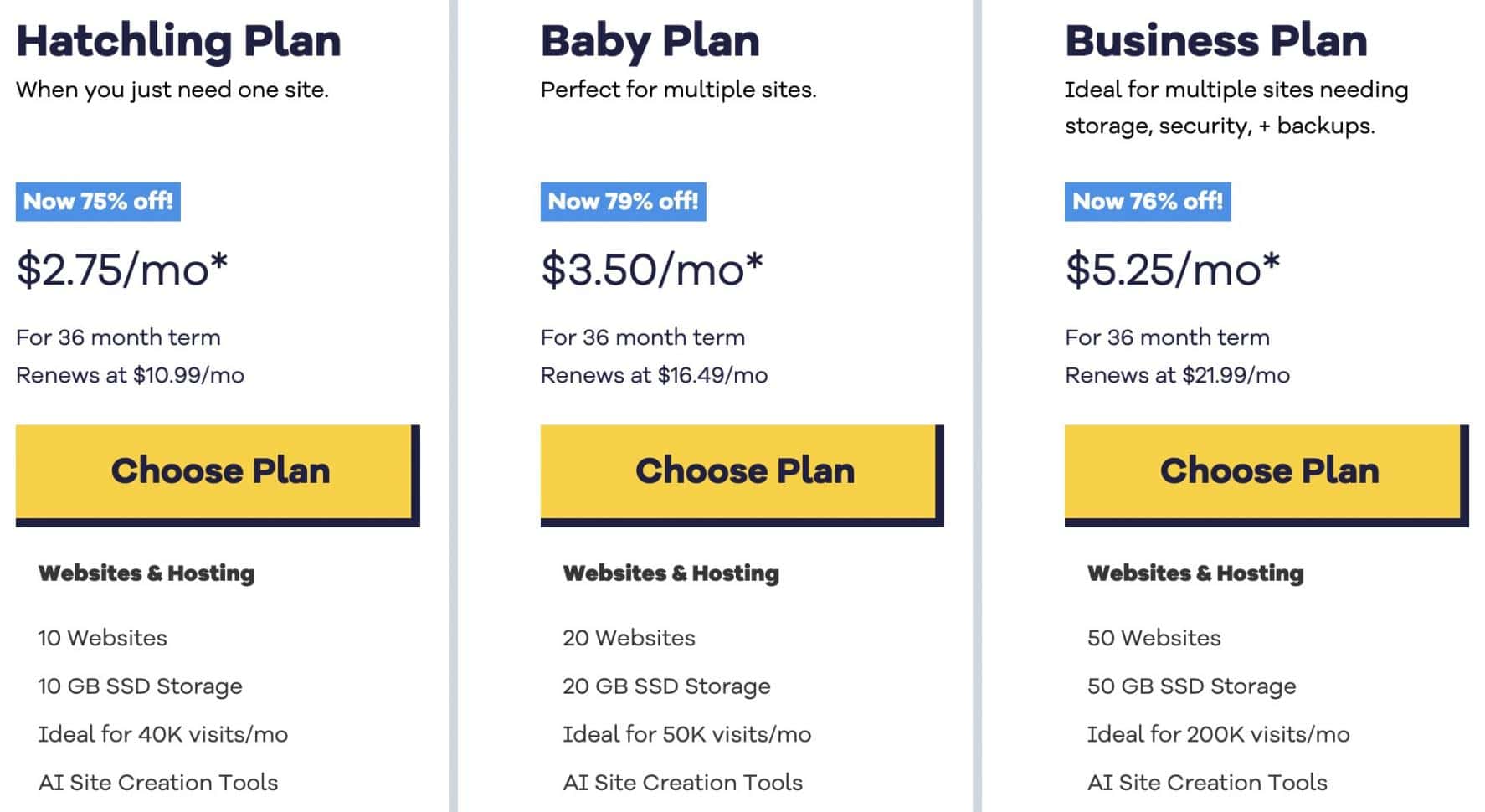Click the "Now 79% off!" discount badge
This screenshot has width=1485, height=812.
coord(623,202)
